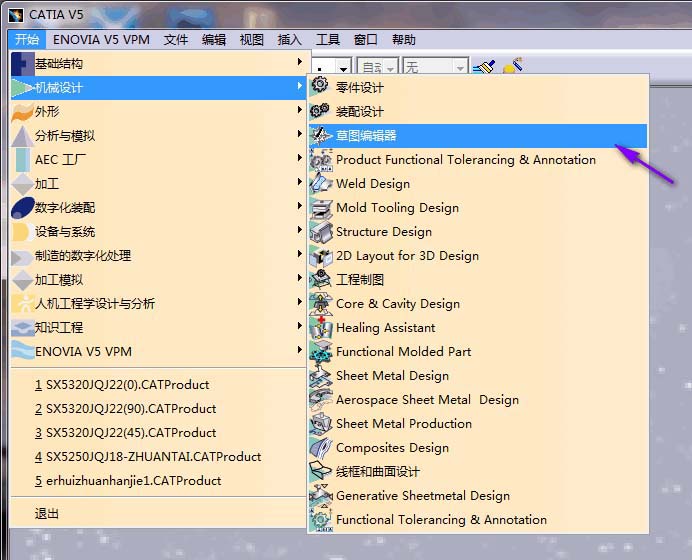Screen dimensions: 692x560
Task: Open recent file erhuizhuanhanjie1.CATProduct
Action: click(x=158, y=481)
